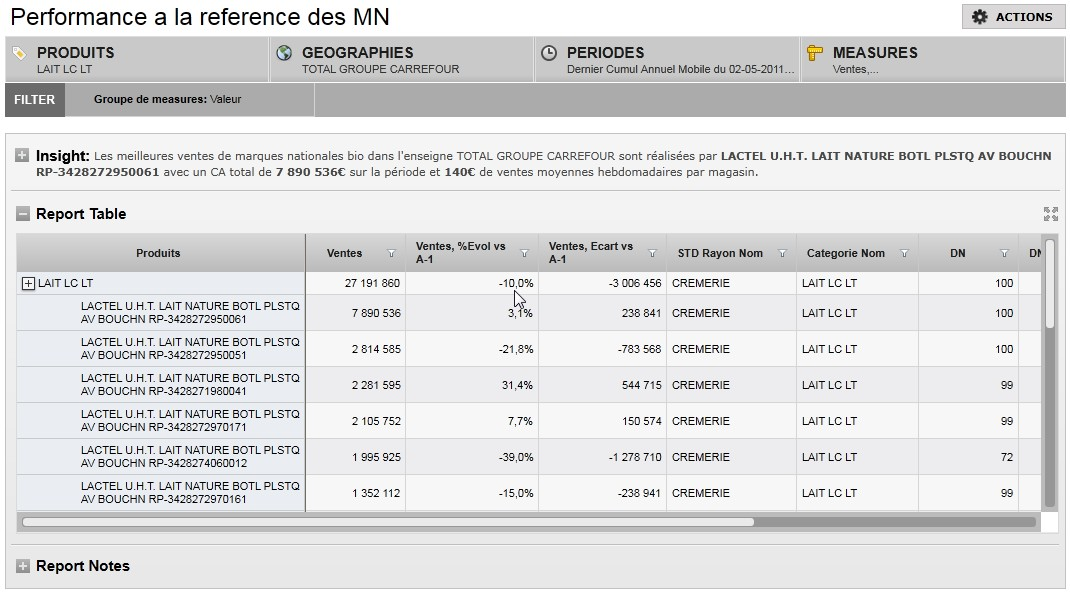Image resolution: width=1070 pixels, height=597 pixels.
Task: Expand the Report Notes section
Action: 23,566
